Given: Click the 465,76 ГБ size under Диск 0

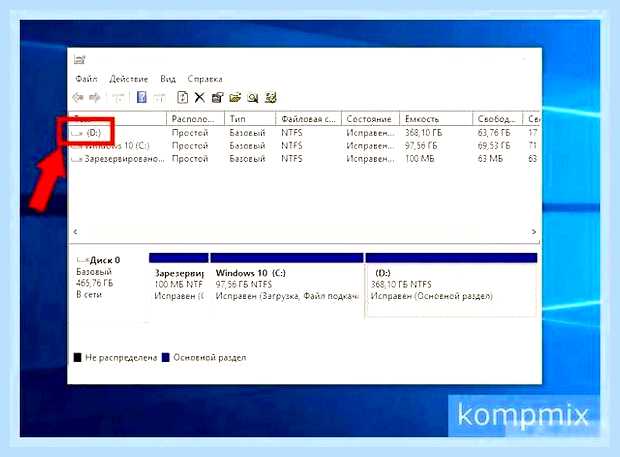Looking at the screenshot, I should tap(95, 283).
